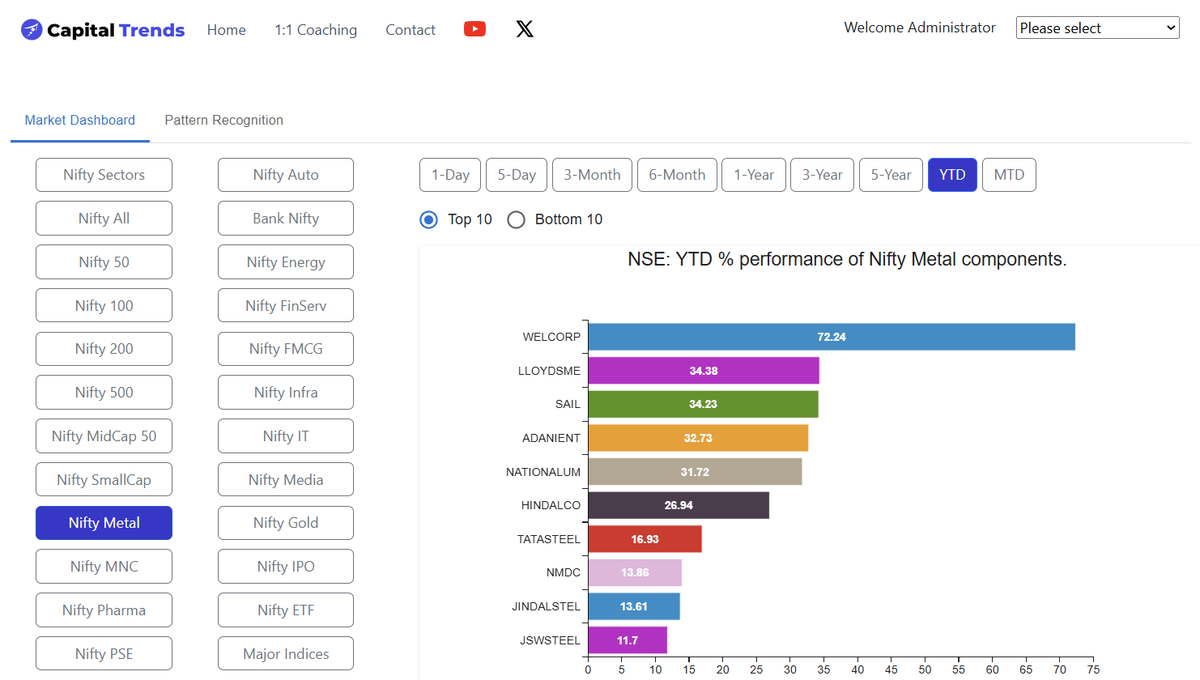This screenshot has height=680, width=1200.
Task: Choose the Nifty 100 button
Action: click(x=104, y=306)
